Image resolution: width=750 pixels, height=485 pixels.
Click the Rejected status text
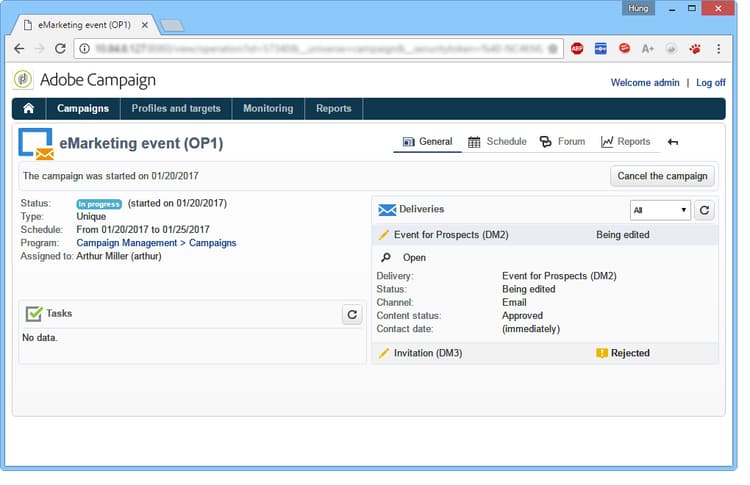point(630,353)
